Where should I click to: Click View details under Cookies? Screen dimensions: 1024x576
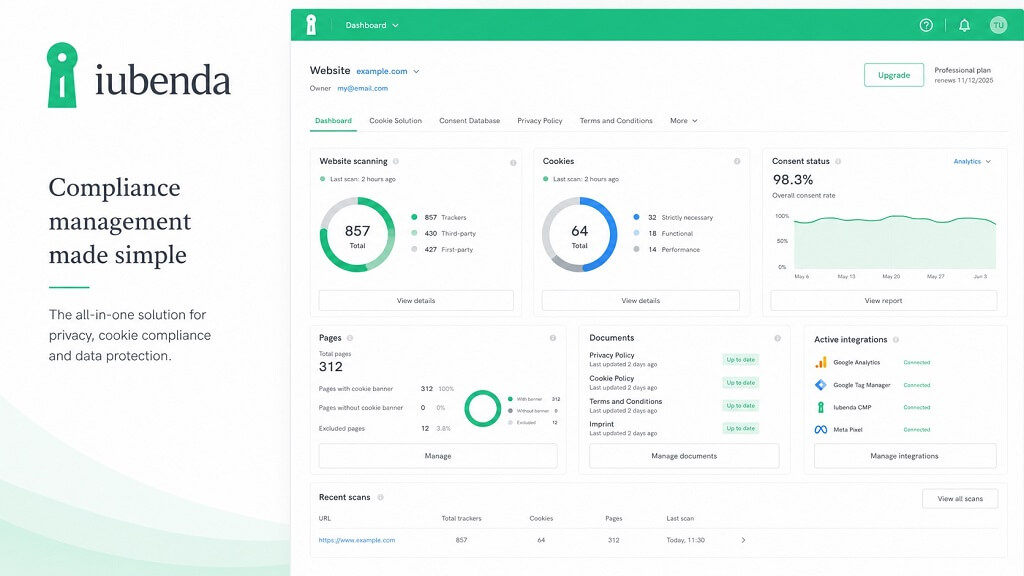click(x=641, y=300)
